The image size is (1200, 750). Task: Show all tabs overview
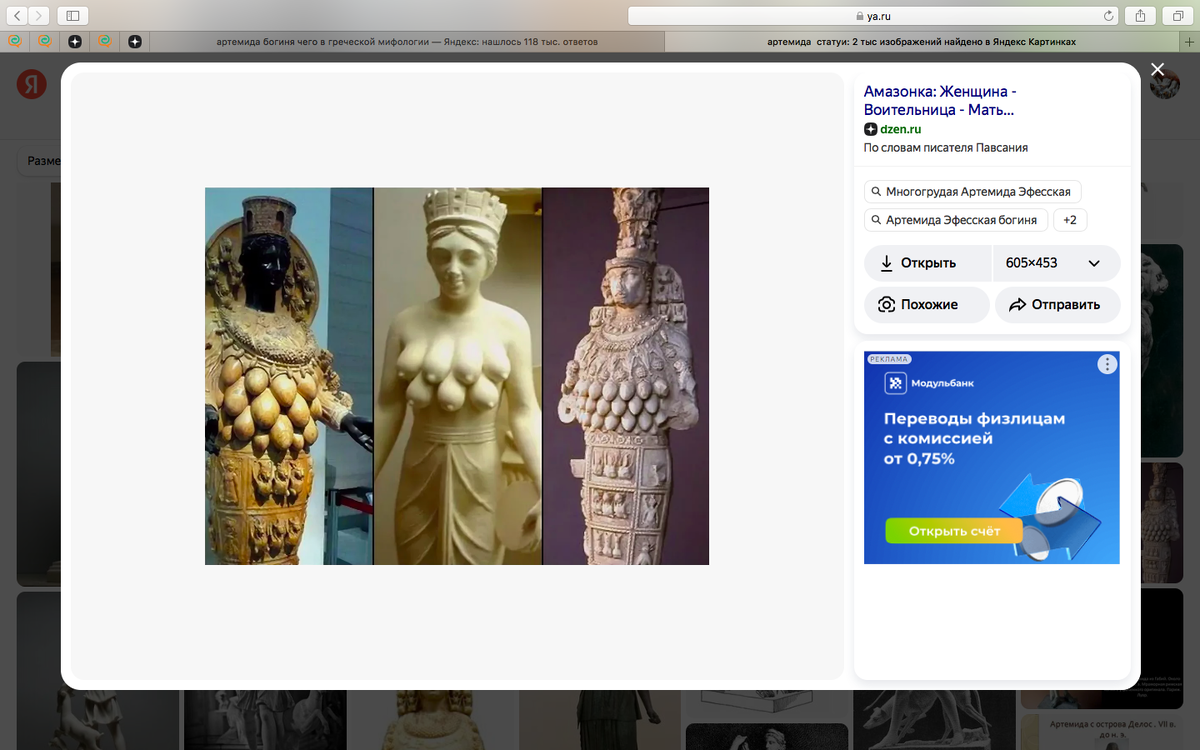(x=1178, y=15)
